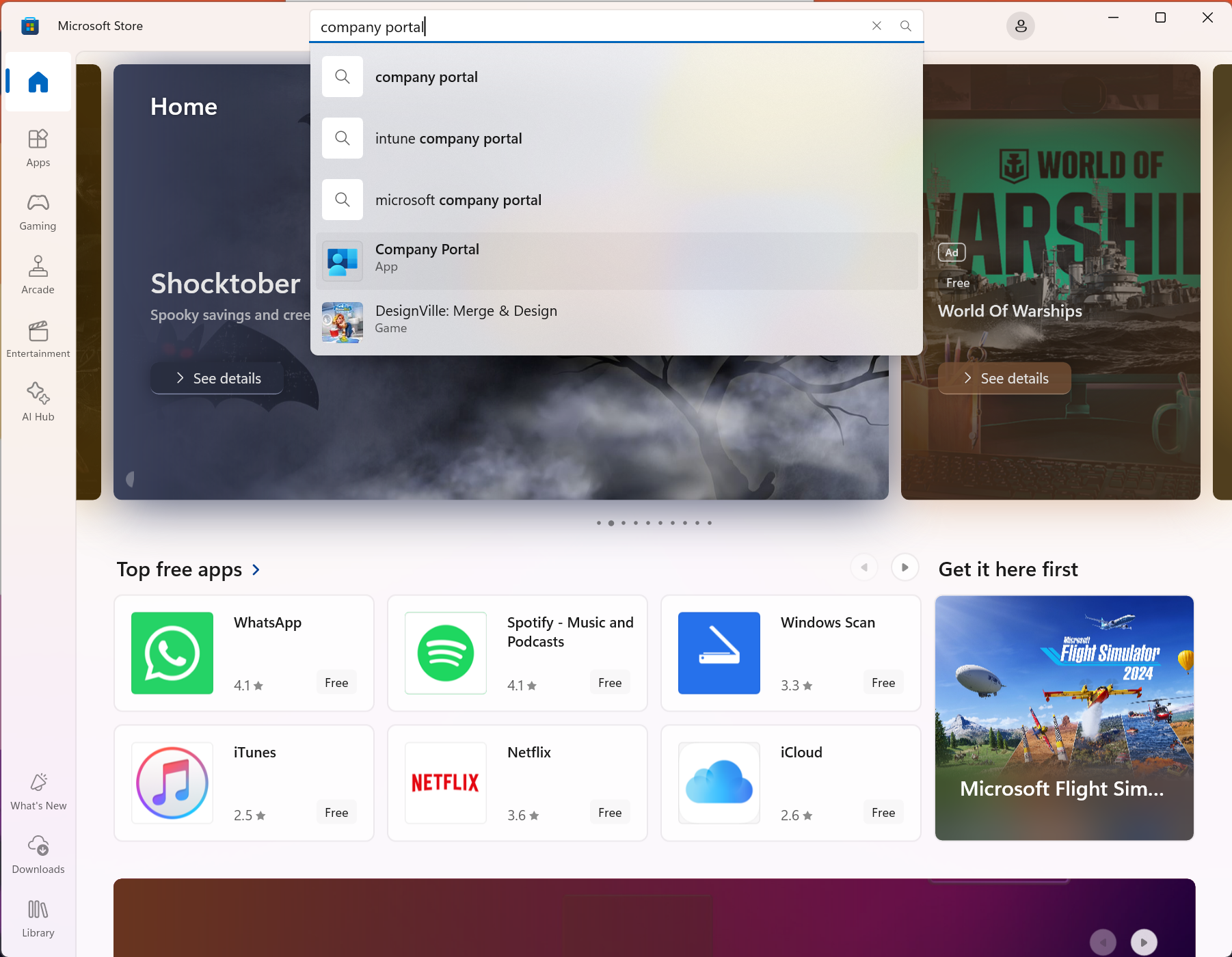Click the 'Spotify - Music and Podcasts' title
Viewport: 1232px width, 957px height.
(x=570, y=632)
